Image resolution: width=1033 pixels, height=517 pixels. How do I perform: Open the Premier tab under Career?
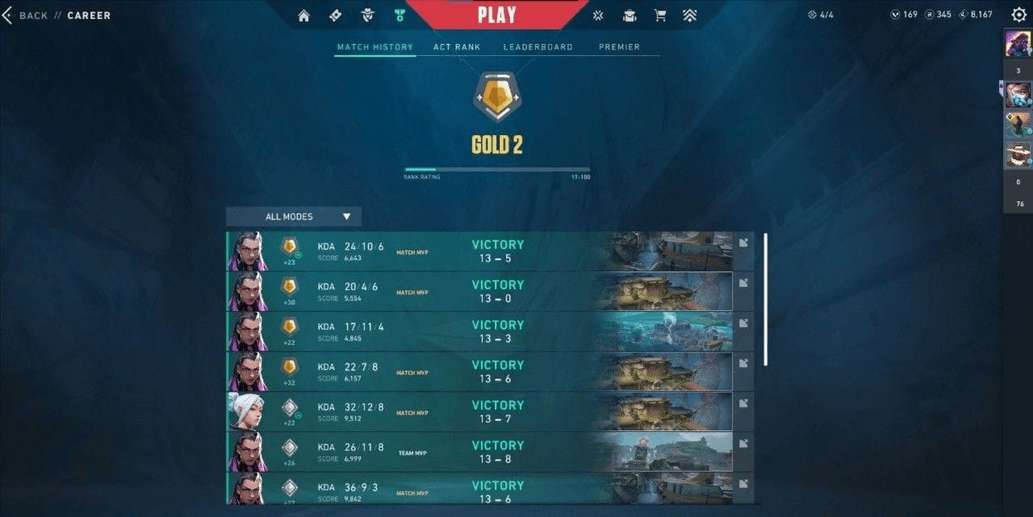click(619, 47)
